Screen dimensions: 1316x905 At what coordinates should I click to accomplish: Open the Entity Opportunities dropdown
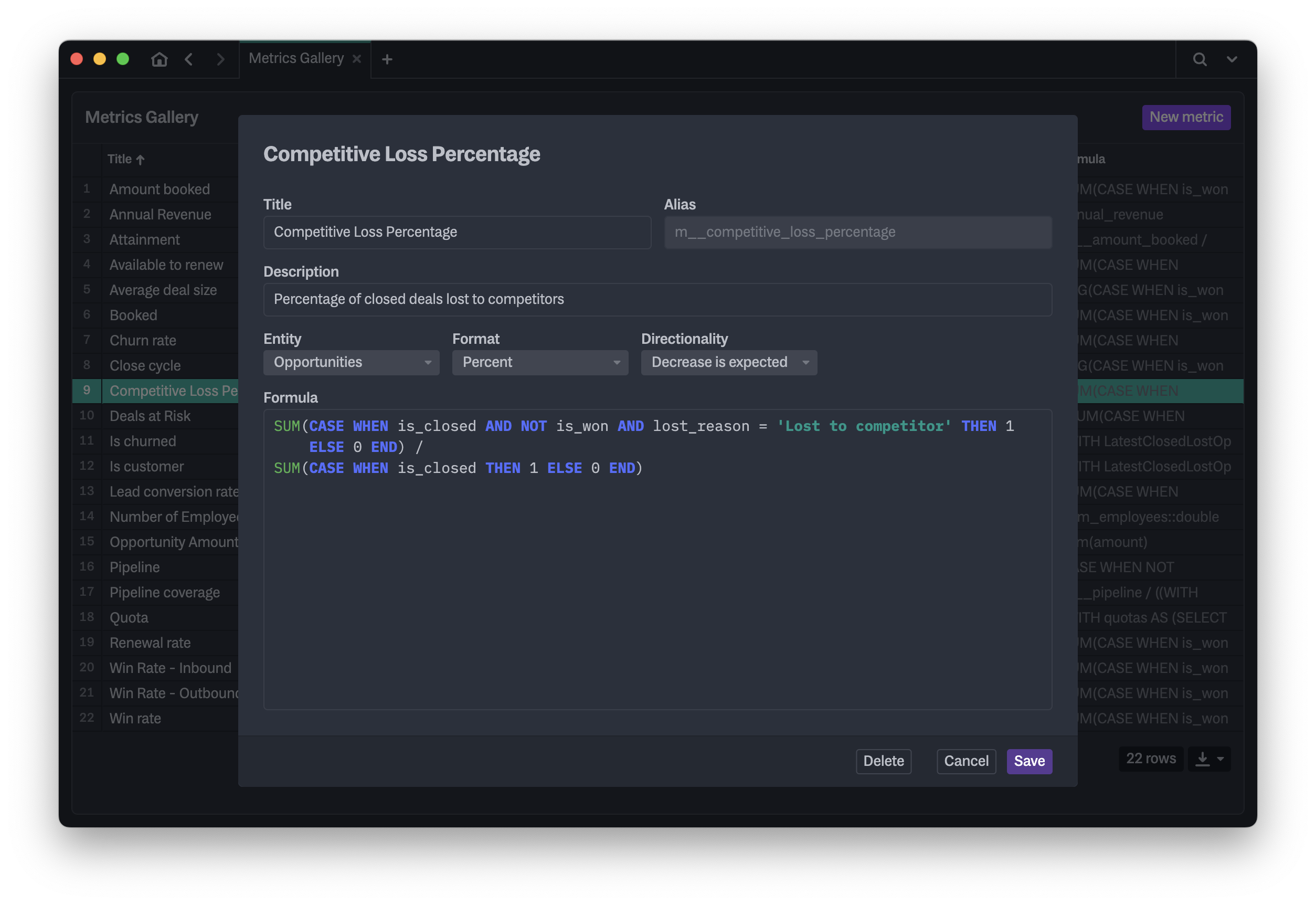tap(351, 362)
